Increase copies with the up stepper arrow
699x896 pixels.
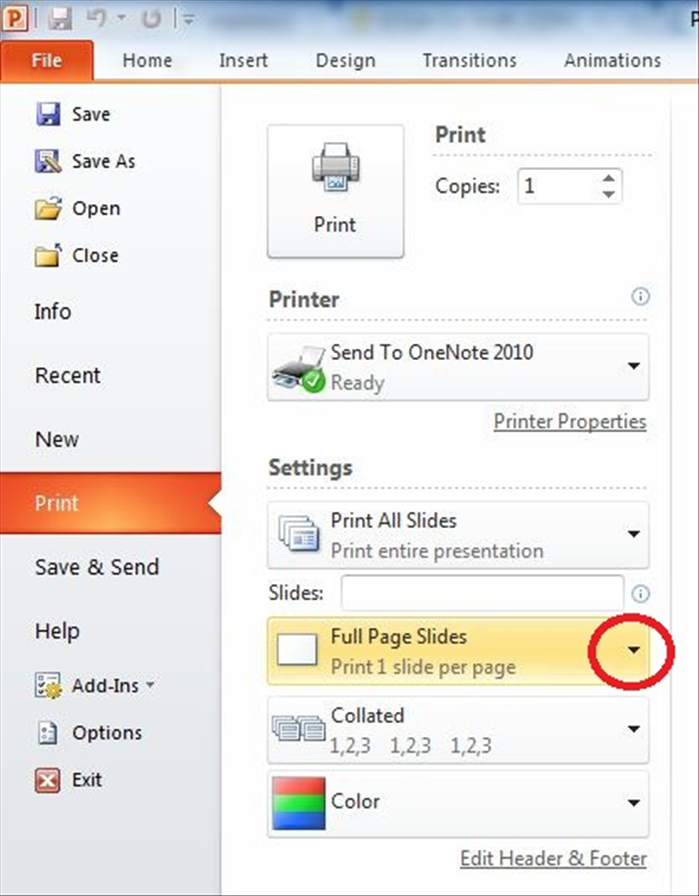pos(609,178)
